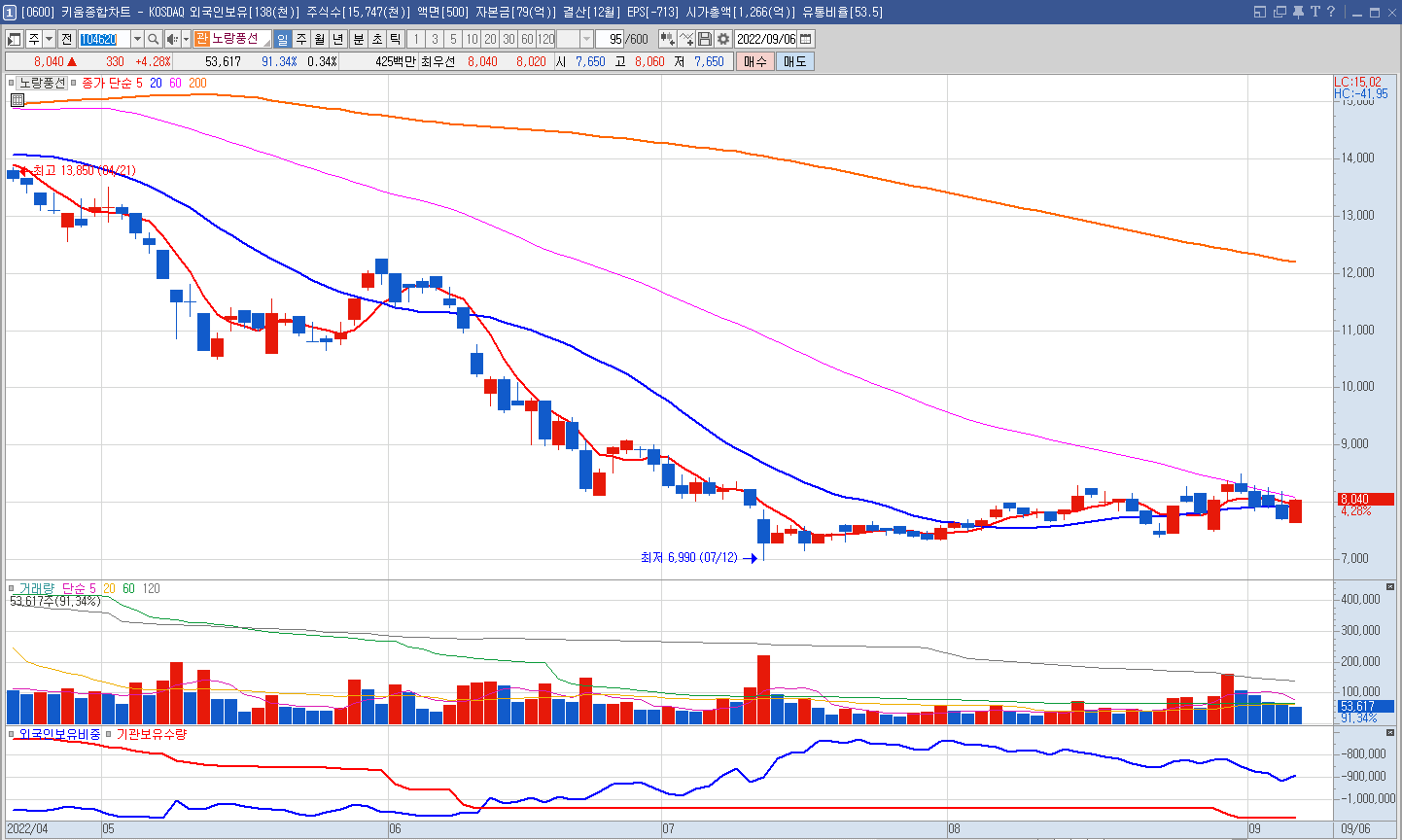Click the blue 53,617 volume axis marker
The image size is (1402, 840).
1366,707
